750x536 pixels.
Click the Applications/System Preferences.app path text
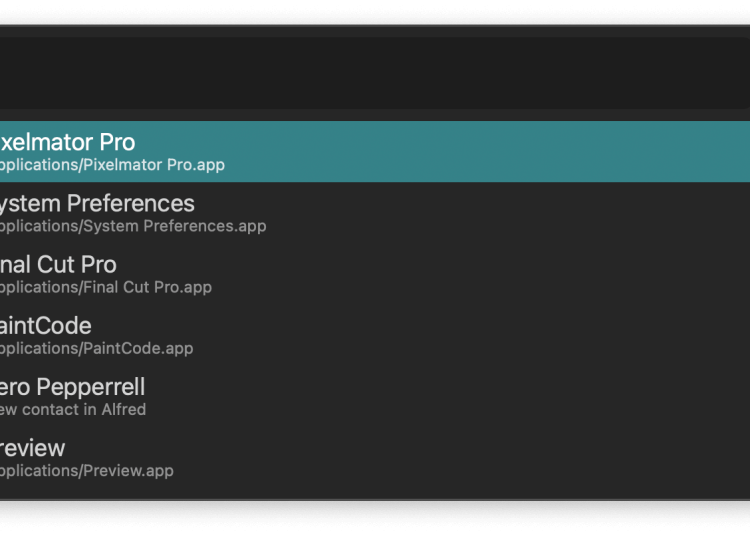click(130, 226)
